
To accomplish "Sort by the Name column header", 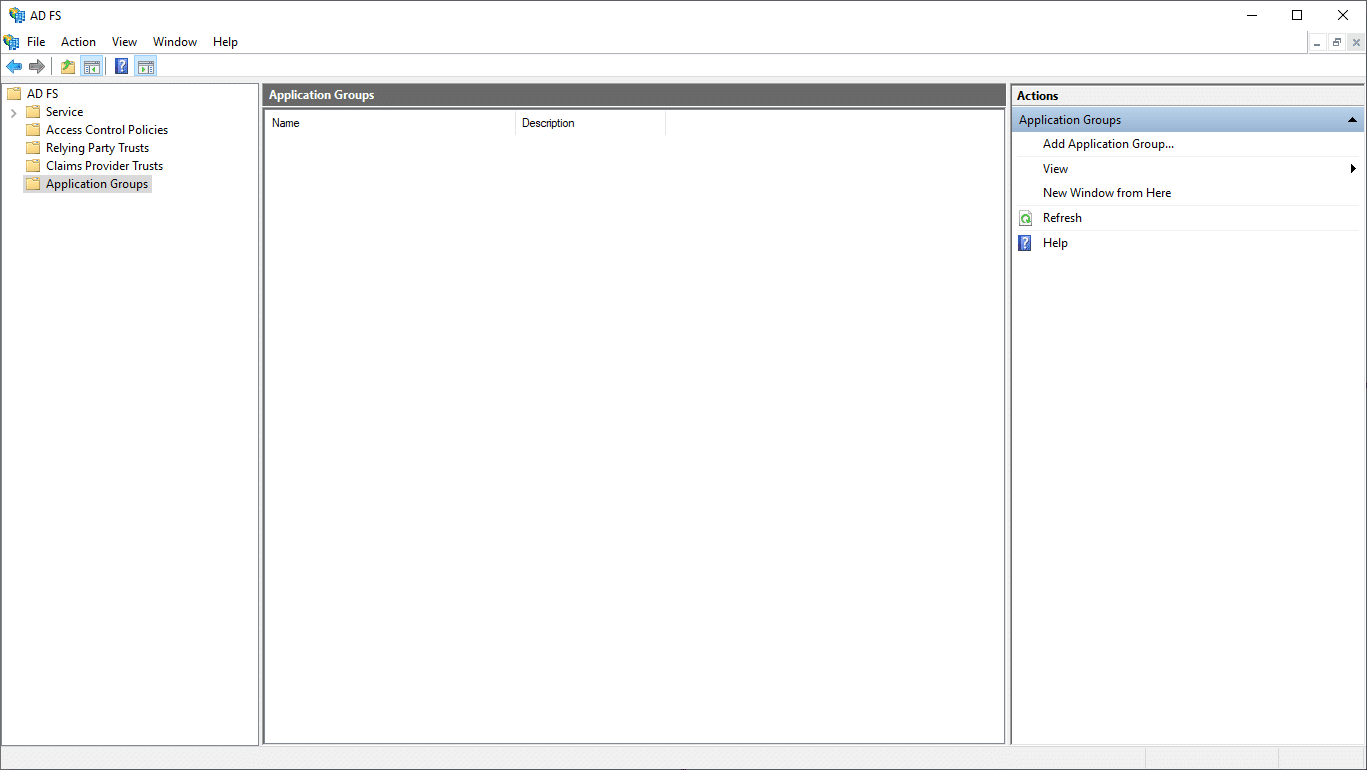I will coord(390,123).
